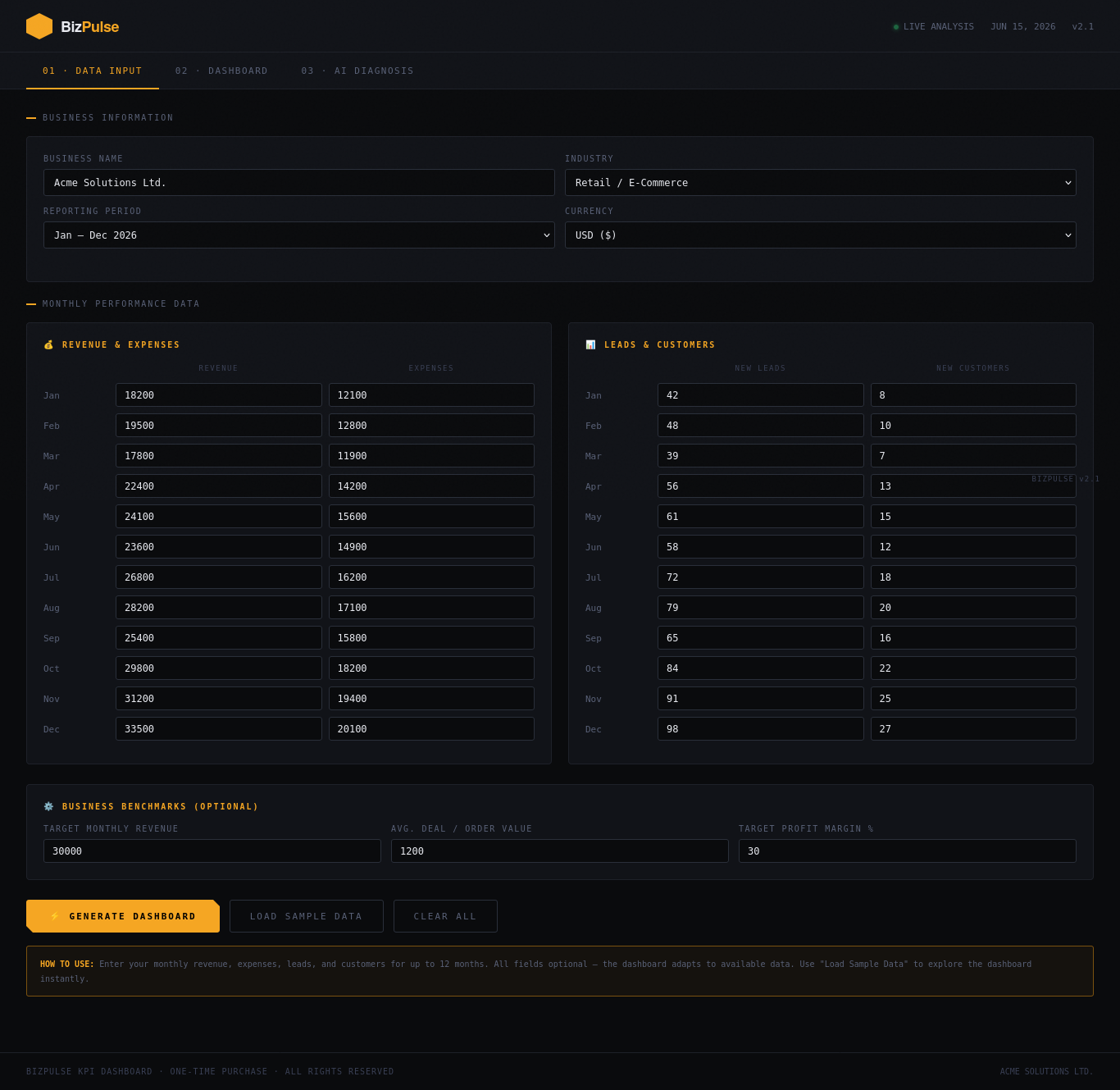Click the Nov expenses field 19400
Screen dimensions: 1120x1090
click(431, 699)
